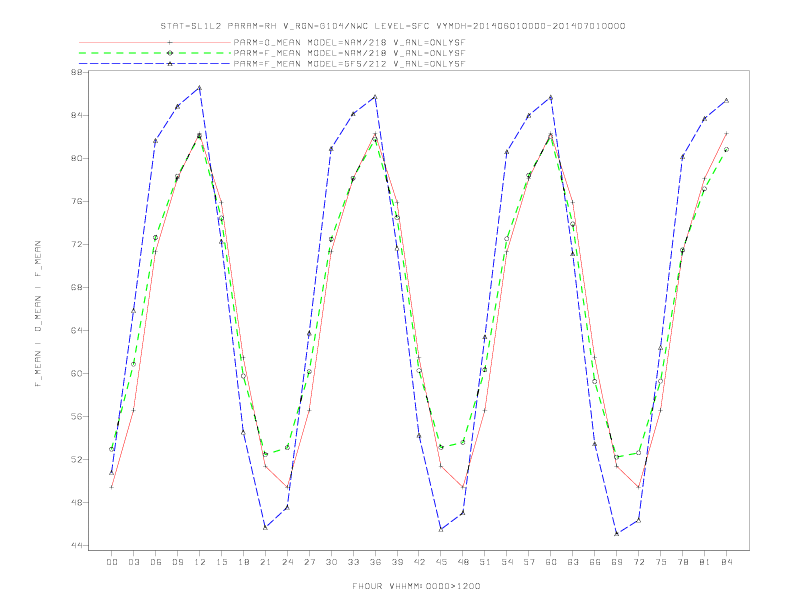
Task: Click the x-axis tick label 12
Action: pos(200,562)
